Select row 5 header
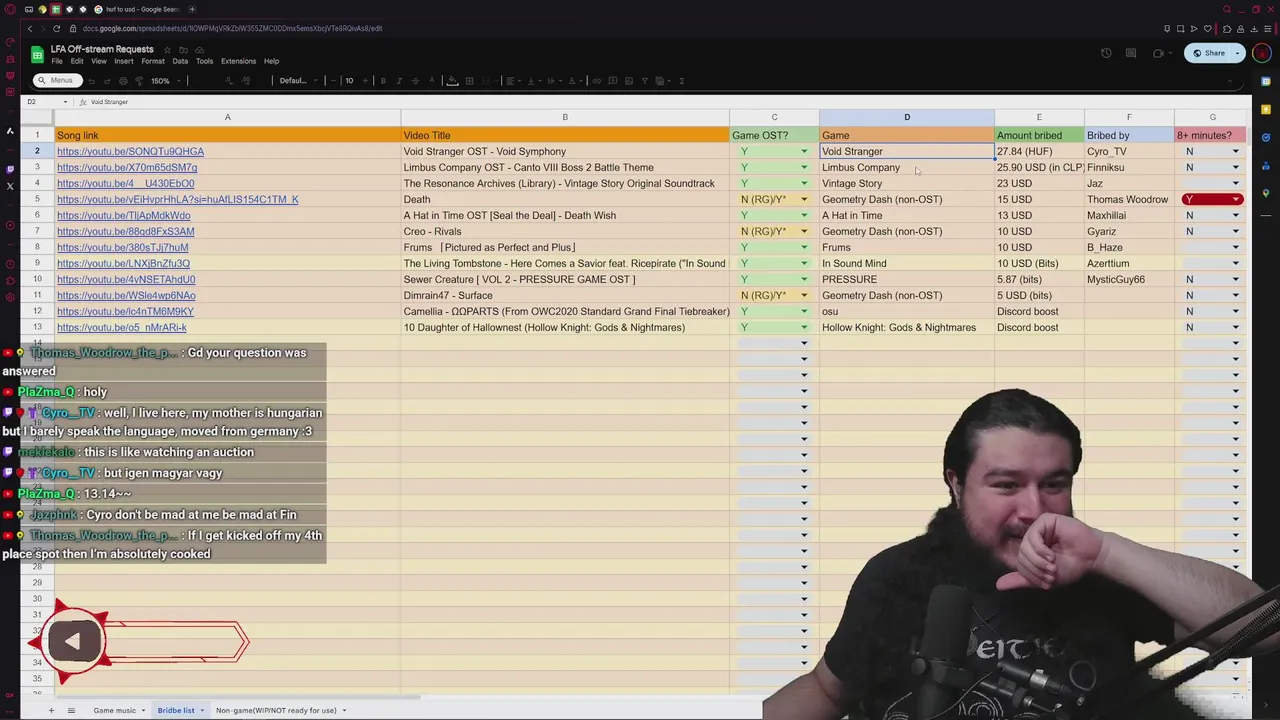The image size is (1280, 720). (37, 200)
